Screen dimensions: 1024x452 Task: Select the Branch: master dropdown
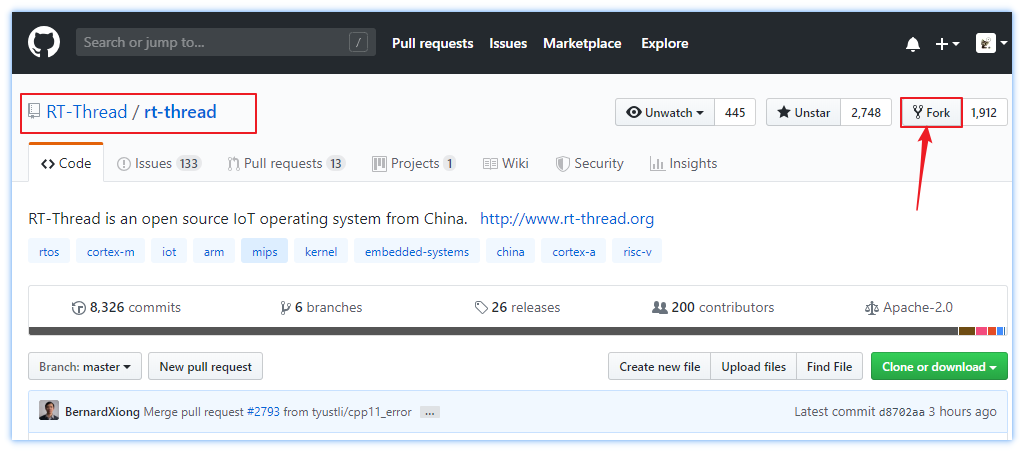click(x=85, y=367)
